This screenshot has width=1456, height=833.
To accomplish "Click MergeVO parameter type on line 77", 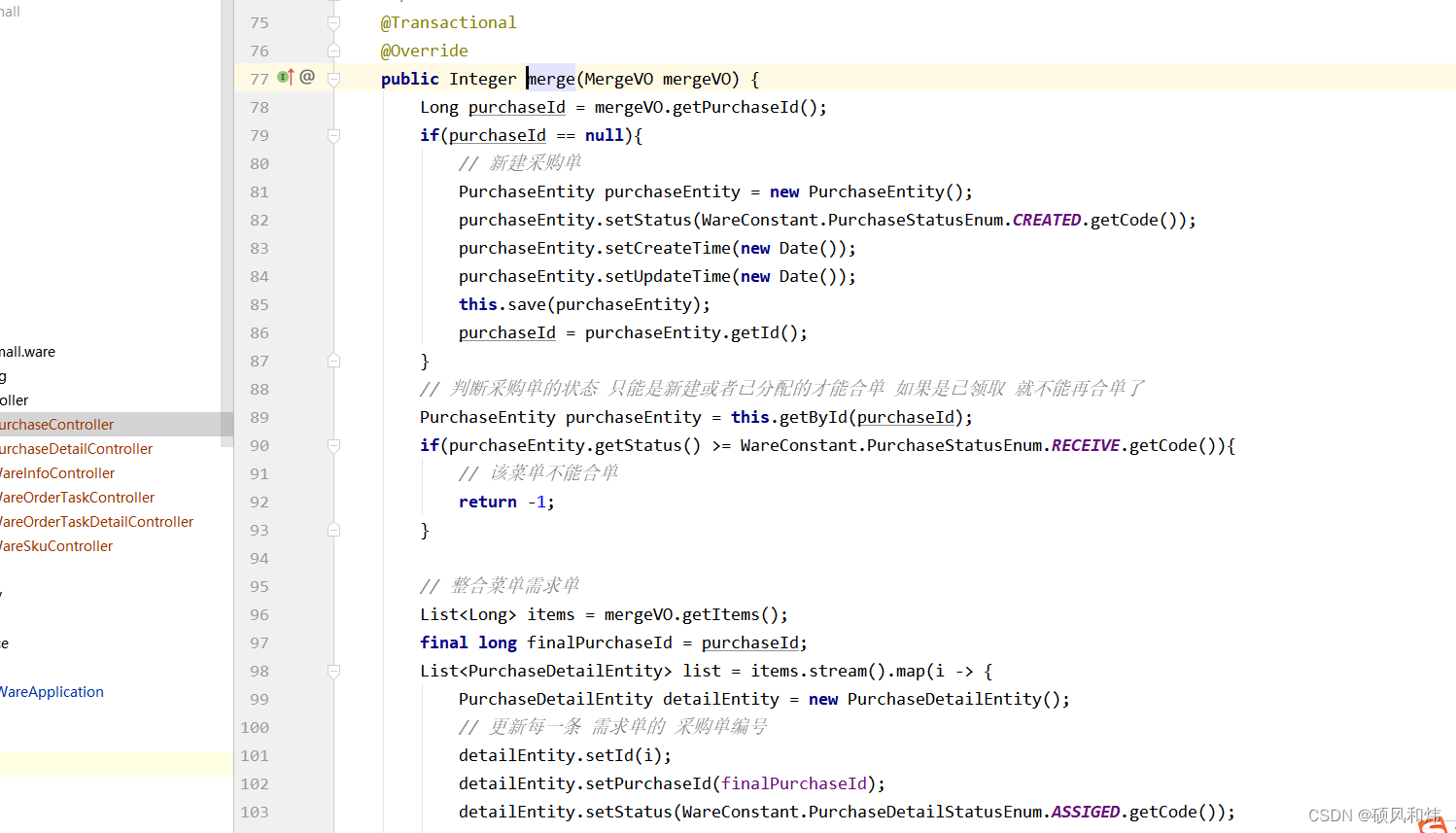I will (619, 79).
